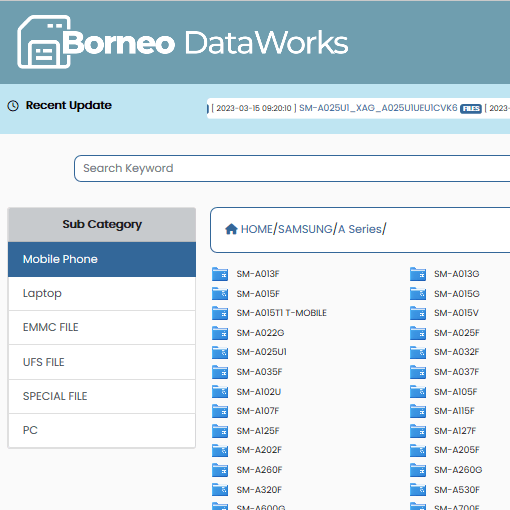Viewport: 510px width, 510px height.
Task: Open the SM-A015F folder icon
Action: pos(220,294)
